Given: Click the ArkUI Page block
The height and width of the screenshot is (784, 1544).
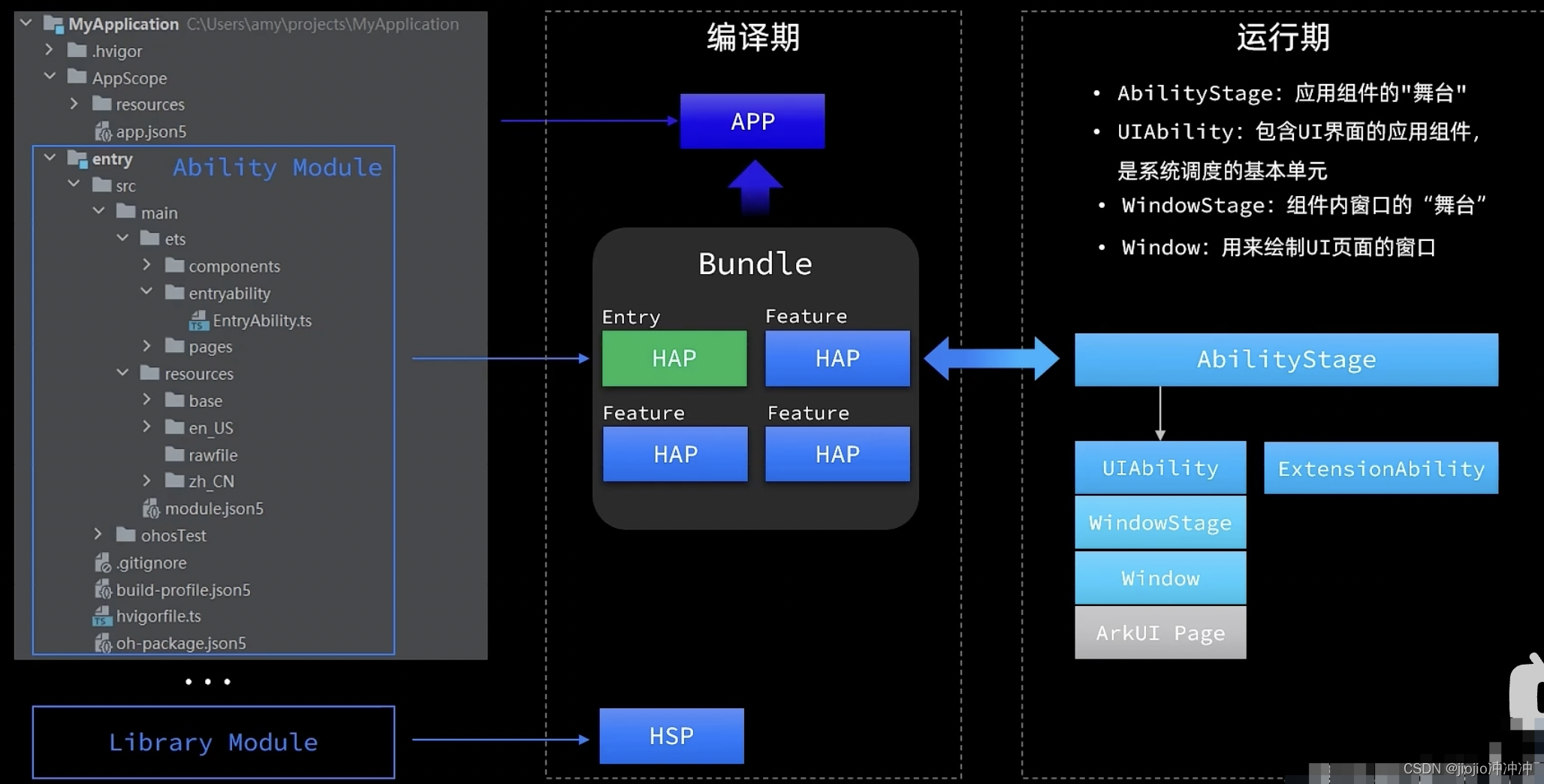Looking at the screenshot, I should point(1160,633).
